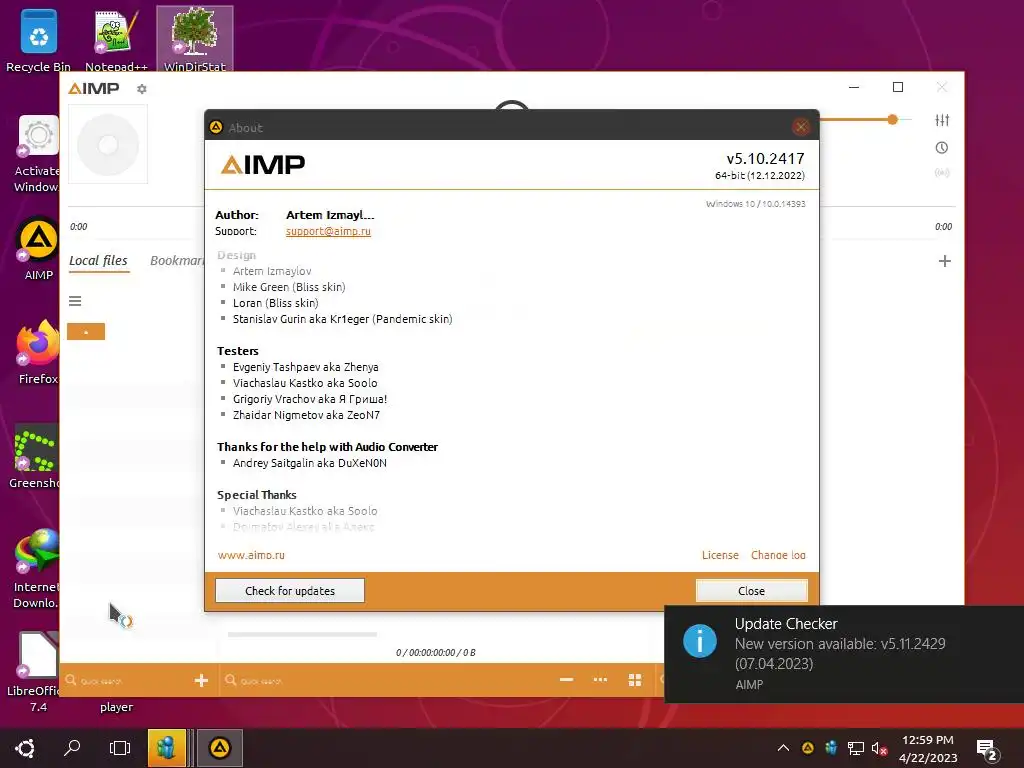Click the Update Checker notification

coord(844,654)
